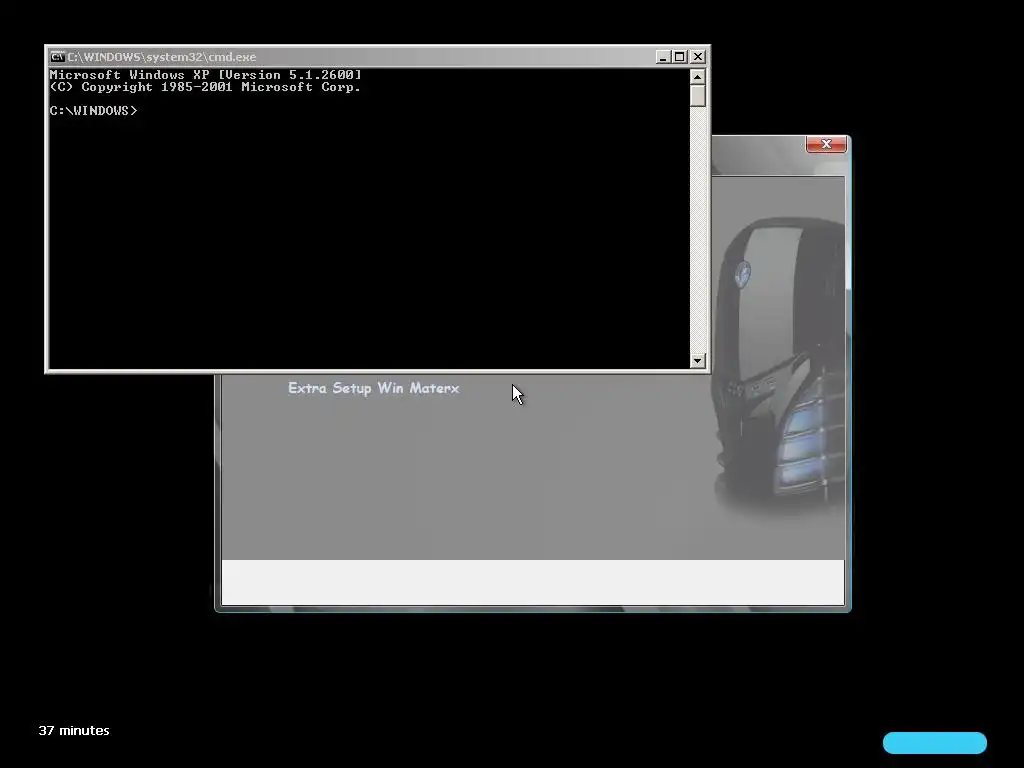Image resolution: width=1024 pixels, height=768 pixels.
Task: Click the 'Microsoft Windows XP [Version 5.1.2600]' line
Action: pyautogui.click(x=205, y=75)
